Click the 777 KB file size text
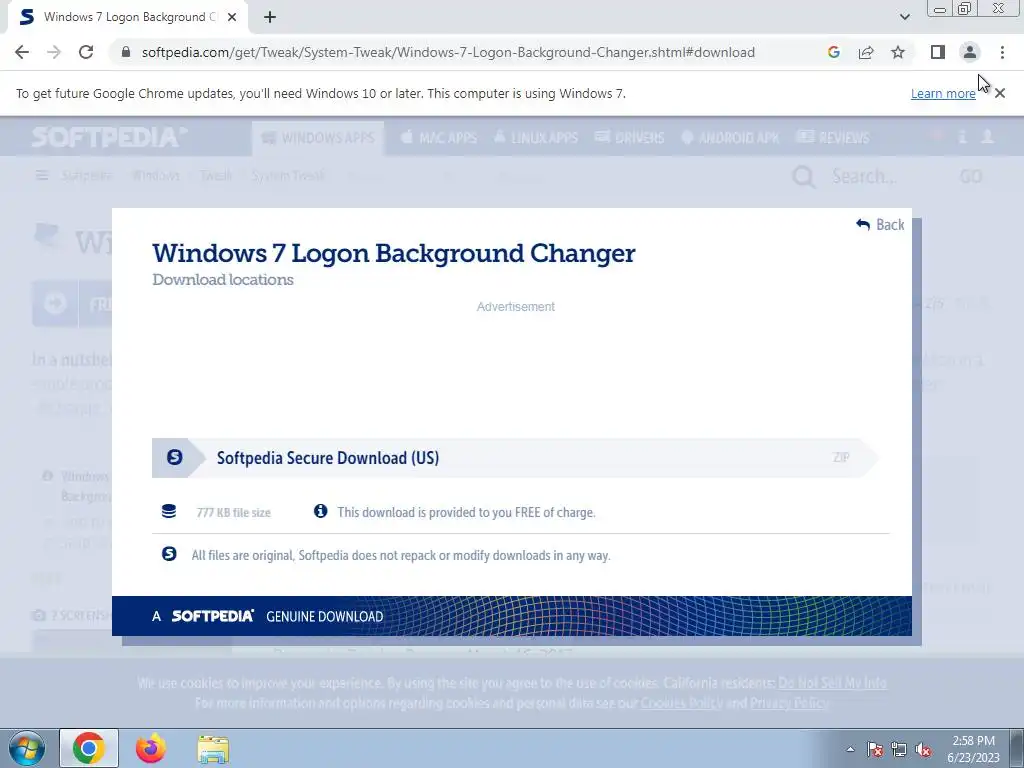Screen dimensions: 1024x768 [233, 513]
